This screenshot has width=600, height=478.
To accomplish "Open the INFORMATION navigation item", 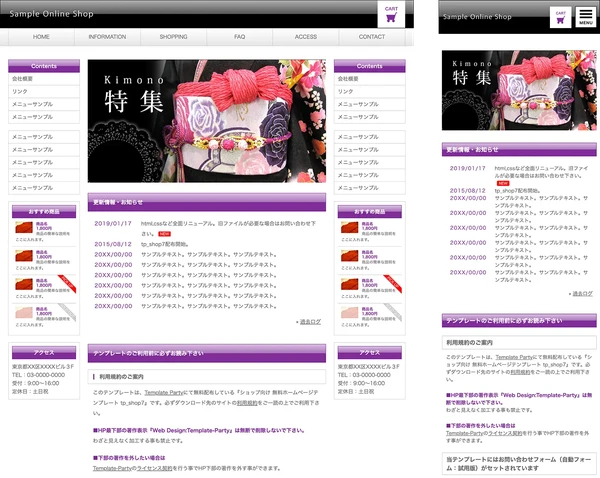I will tap(107, 37).
